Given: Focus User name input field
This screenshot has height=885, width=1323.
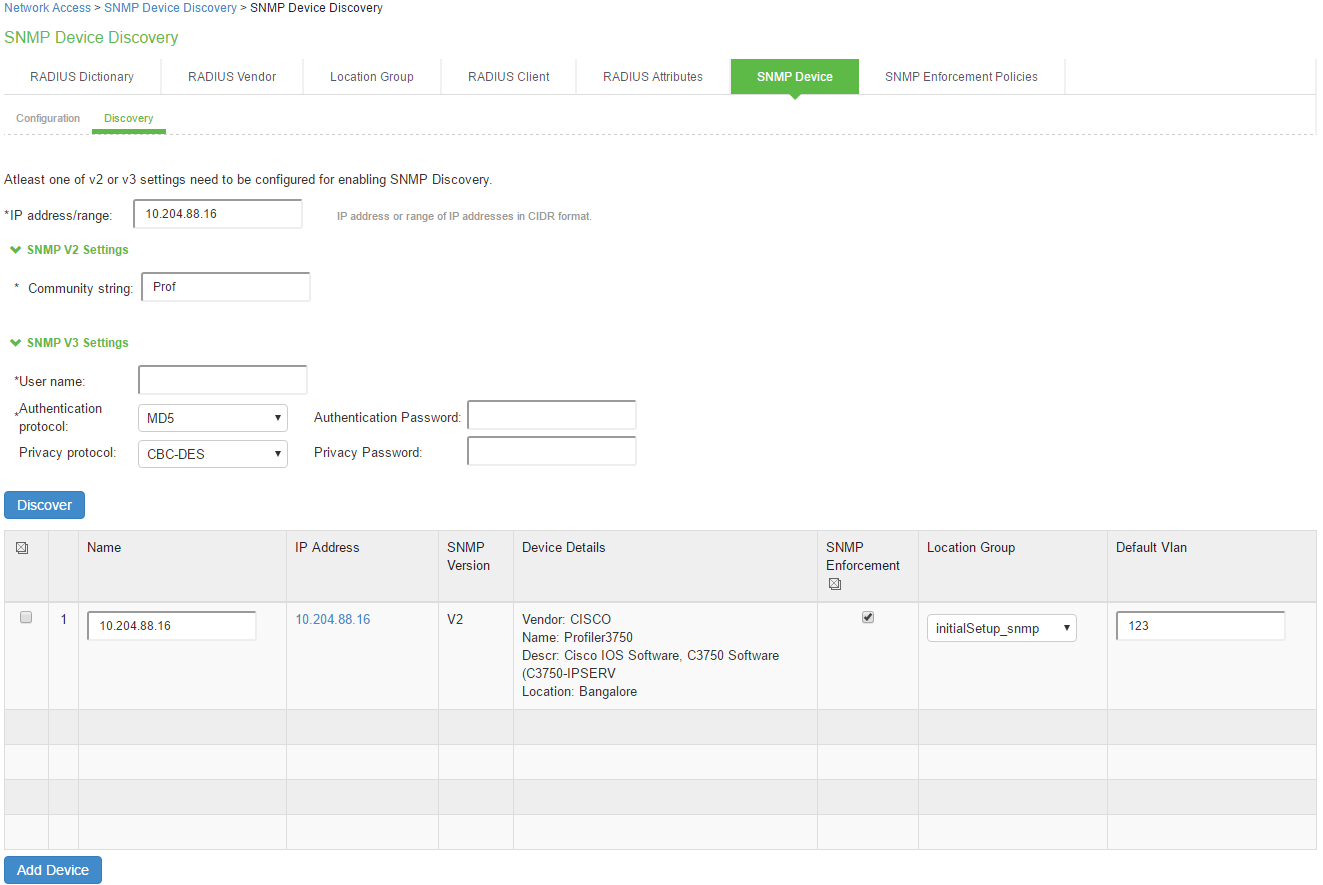Looking at the screenshot, I should click(x=223, y=380).
